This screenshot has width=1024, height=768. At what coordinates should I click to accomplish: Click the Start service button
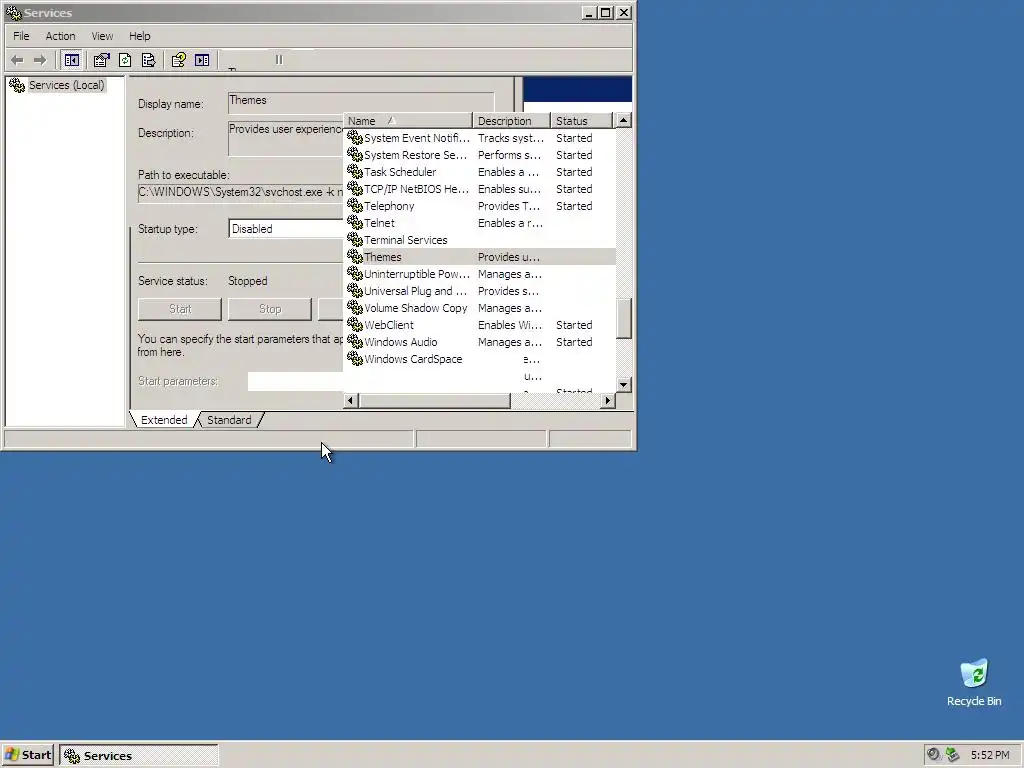coord(180,309)
